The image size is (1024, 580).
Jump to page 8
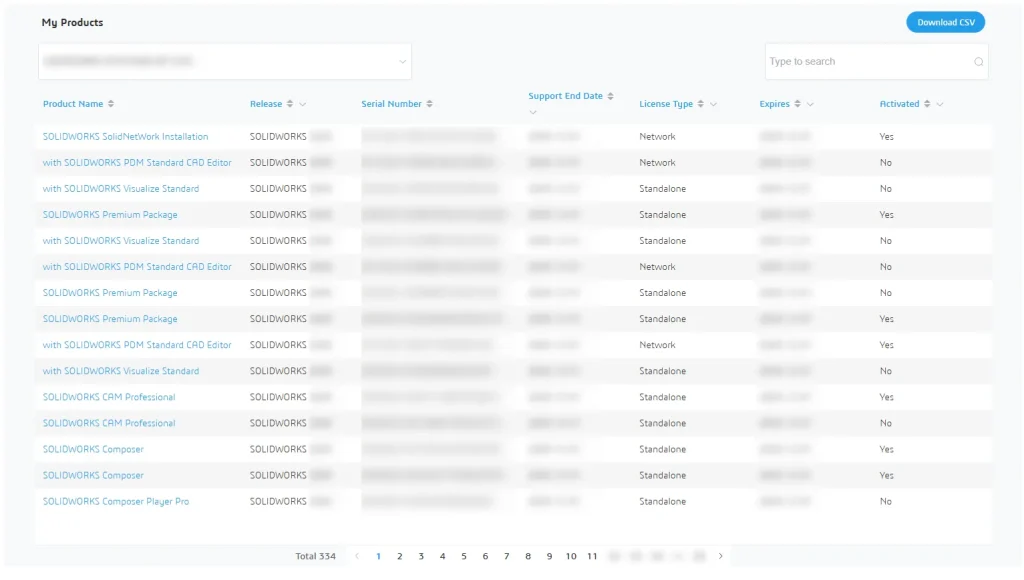(x=528, y=556)
